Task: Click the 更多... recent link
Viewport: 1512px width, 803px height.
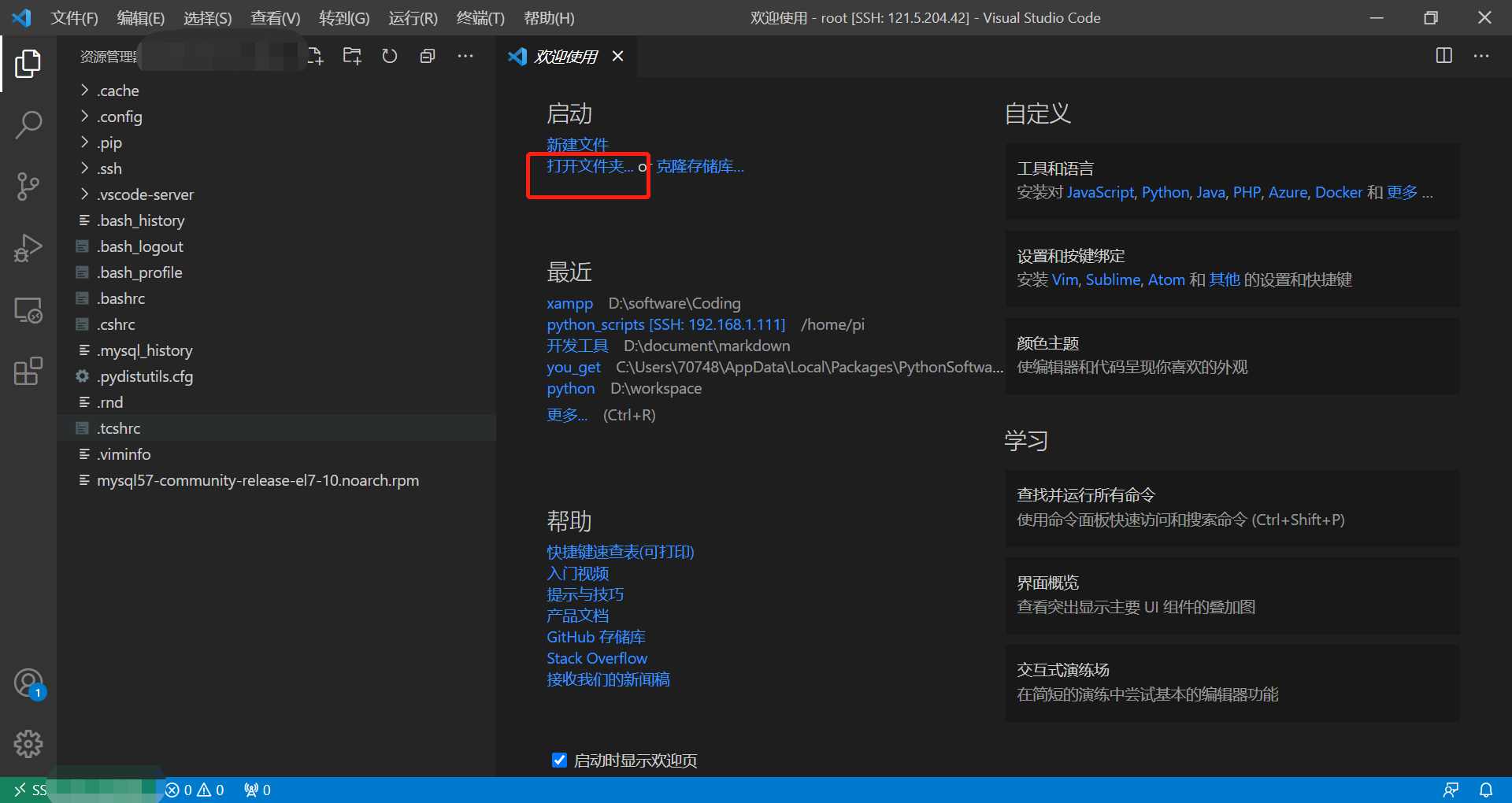Action: click(567, 415)
